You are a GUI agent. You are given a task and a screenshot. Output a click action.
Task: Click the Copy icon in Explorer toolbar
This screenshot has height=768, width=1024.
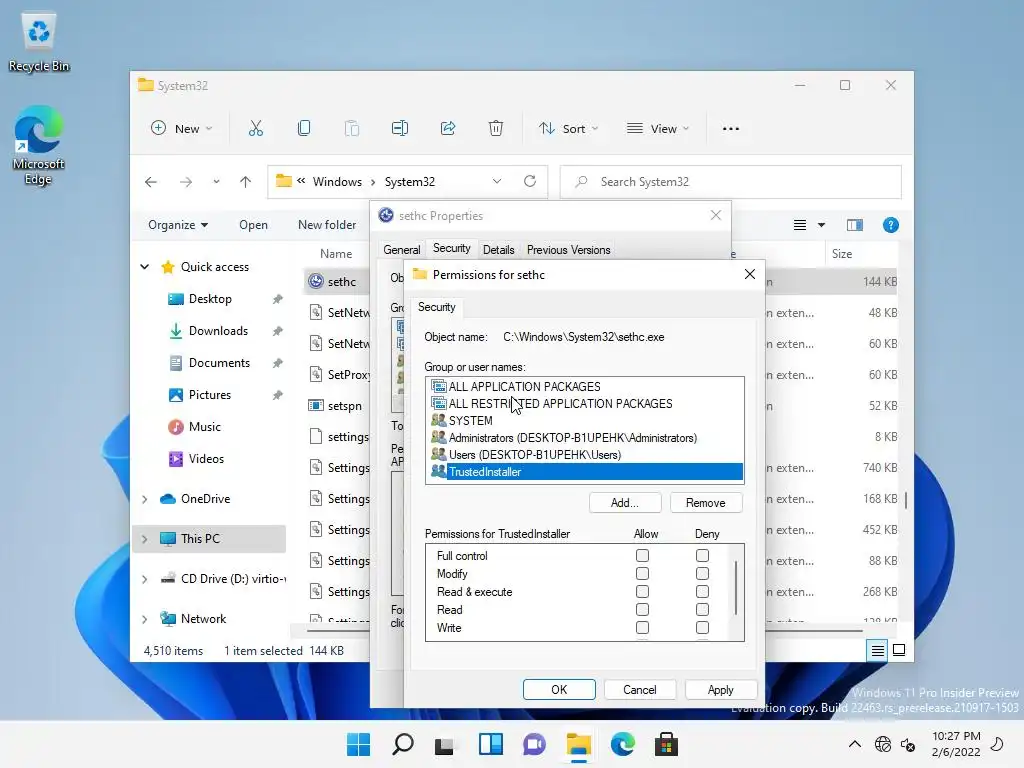(304, 129)
